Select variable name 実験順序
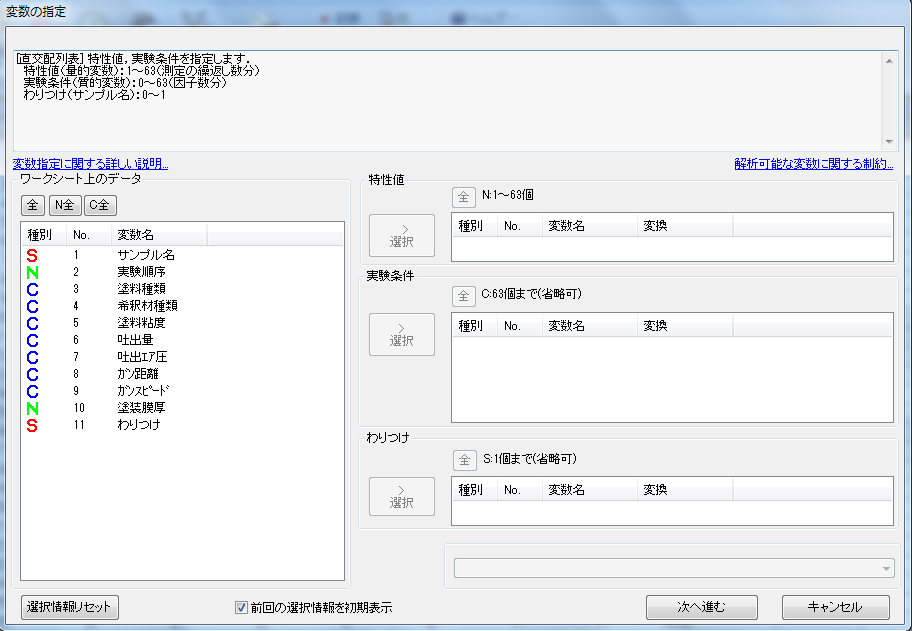The image size is (912, 631). point(141,272)
